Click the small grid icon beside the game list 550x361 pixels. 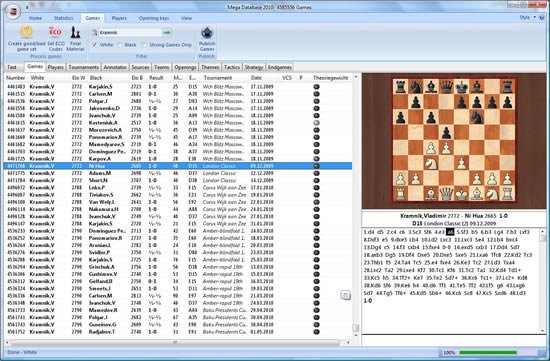tap(345, 295)
